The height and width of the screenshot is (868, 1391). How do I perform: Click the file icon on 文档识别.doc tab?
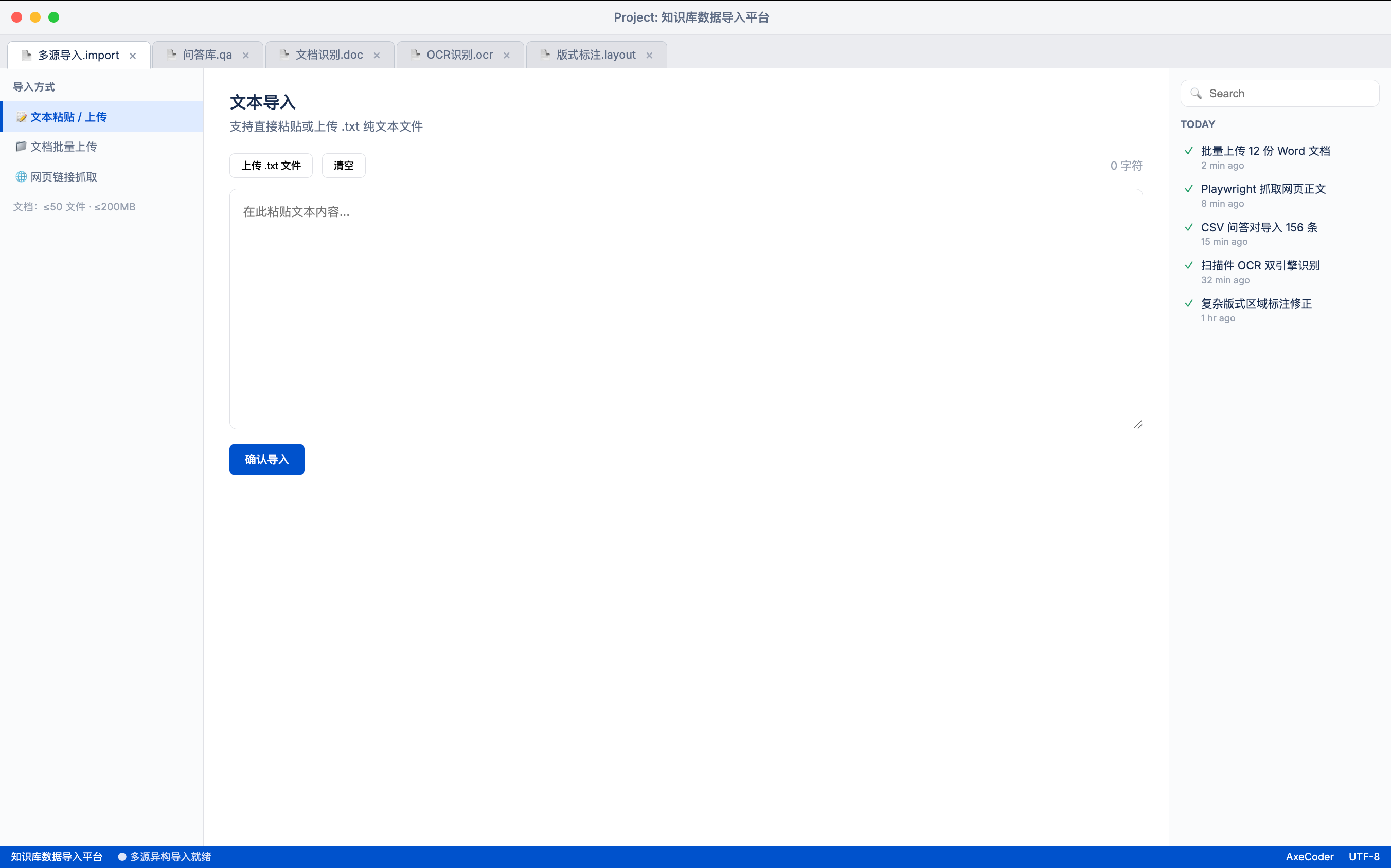284,55
